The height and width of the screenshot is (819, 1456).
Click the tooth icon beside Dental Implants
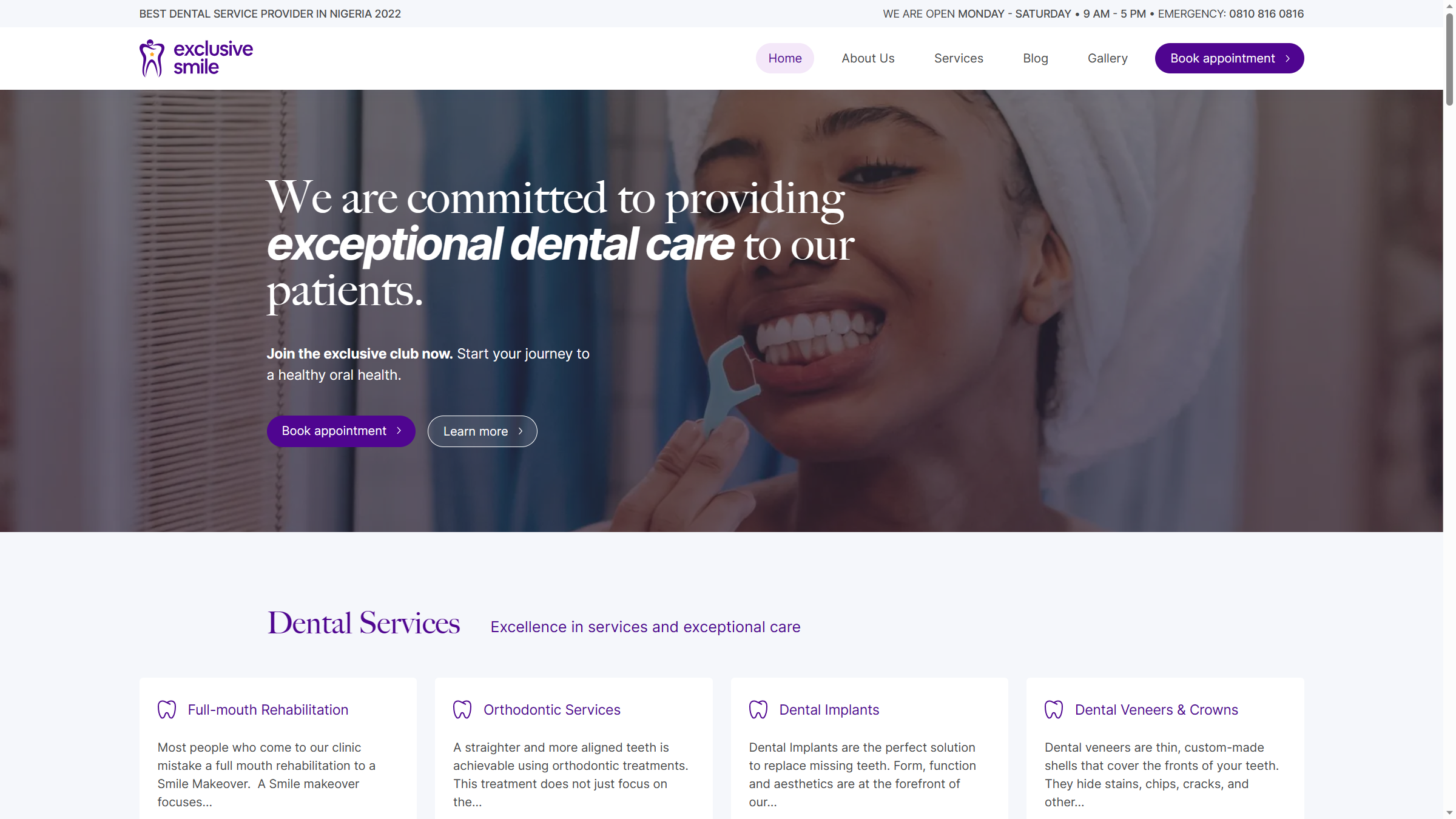click(758, 709)
